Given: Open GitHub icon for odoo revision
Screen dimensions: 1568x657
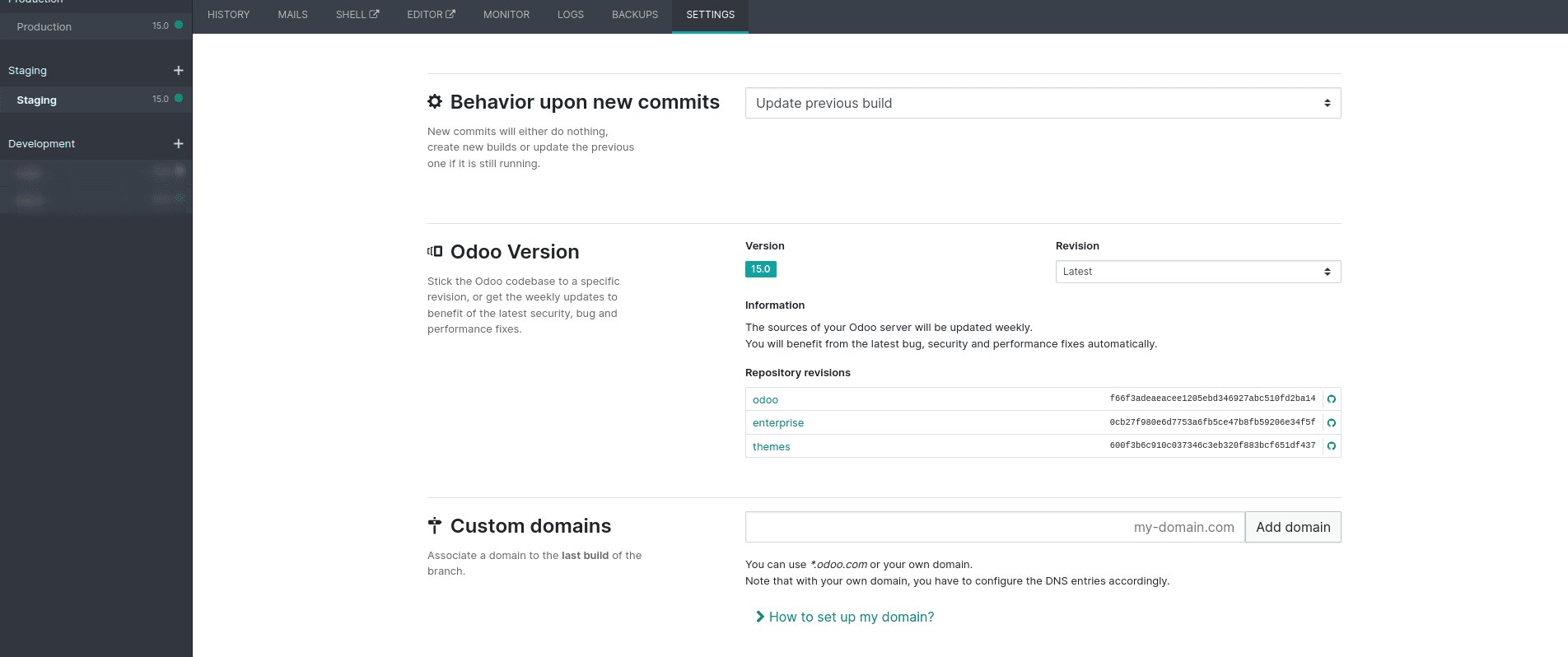Looking at the screenshot, I should 1331,399.
